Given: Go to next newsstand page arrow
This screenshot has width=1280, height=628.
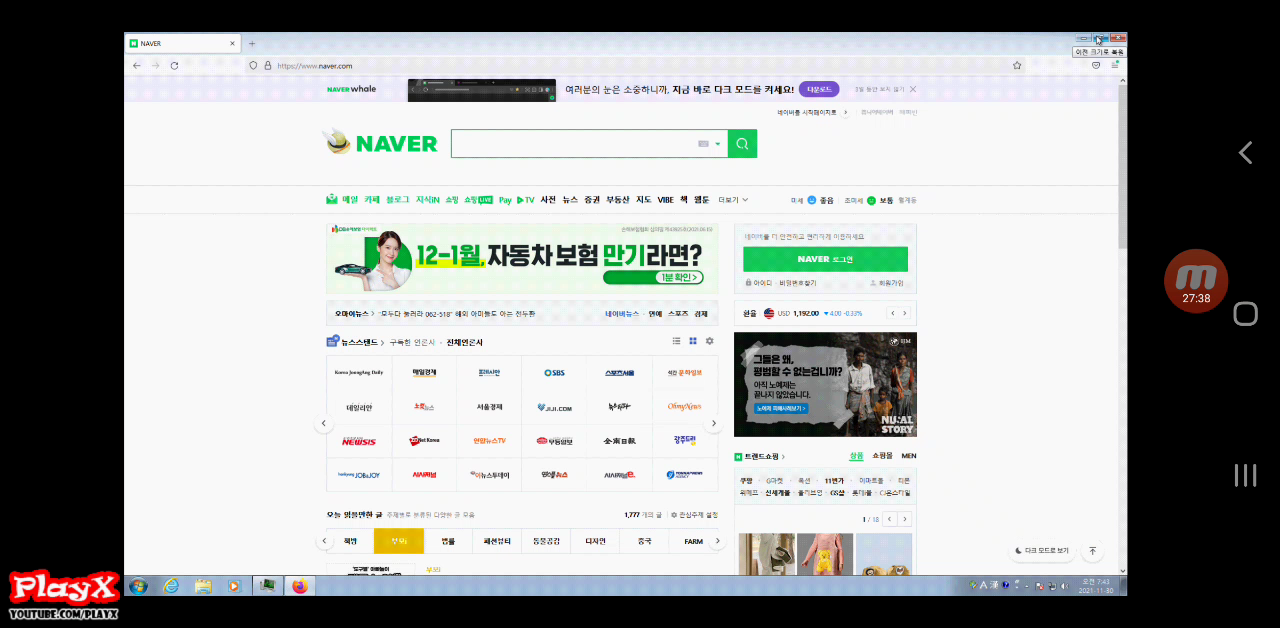Looking at the screenshot, I should point(713,424).
